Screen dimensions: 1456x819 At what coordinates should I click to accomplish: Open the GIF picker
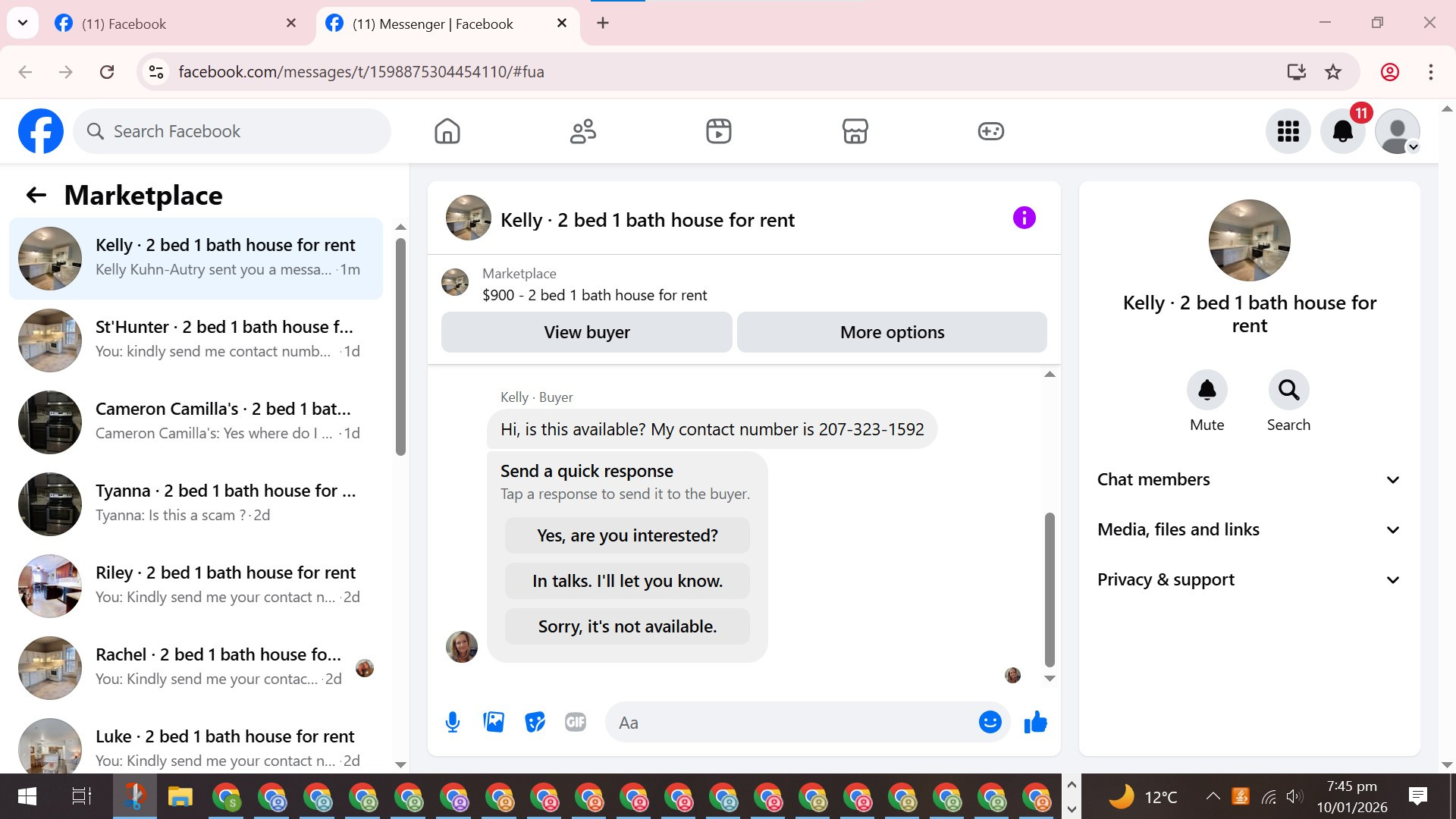576,722
